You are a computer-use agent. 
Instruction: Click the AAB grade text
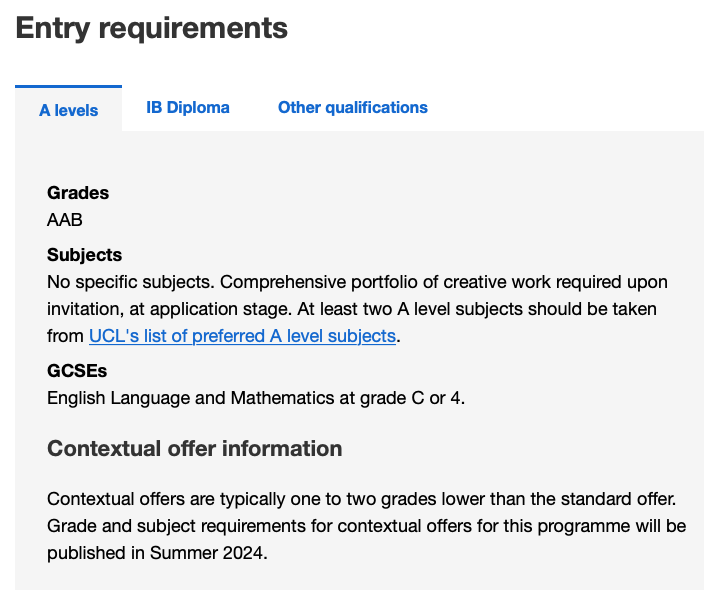(x=65, y=219)
